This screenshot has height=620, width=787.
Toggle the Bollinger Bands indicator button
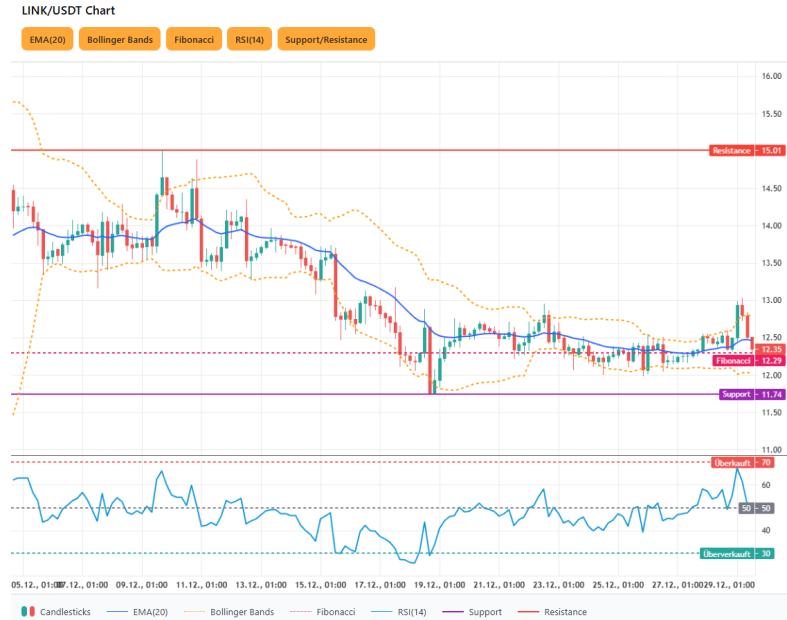119,40
